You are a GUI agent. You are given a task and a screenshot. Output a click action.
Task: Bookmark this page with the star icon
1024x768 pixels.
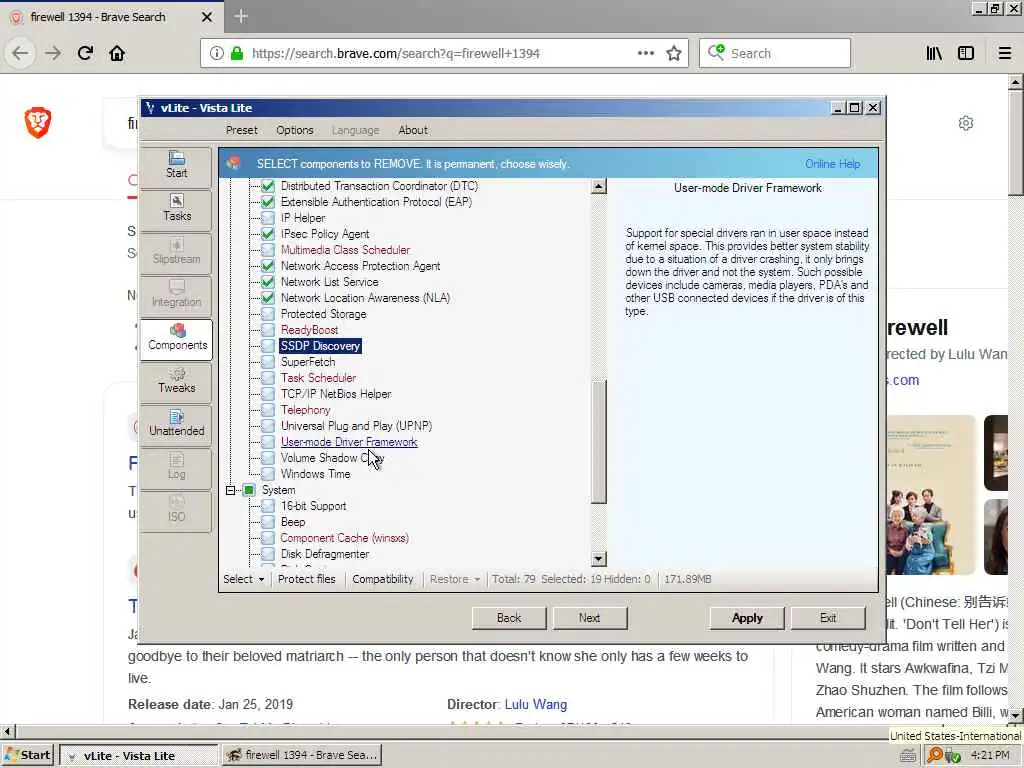click(674, 54)
